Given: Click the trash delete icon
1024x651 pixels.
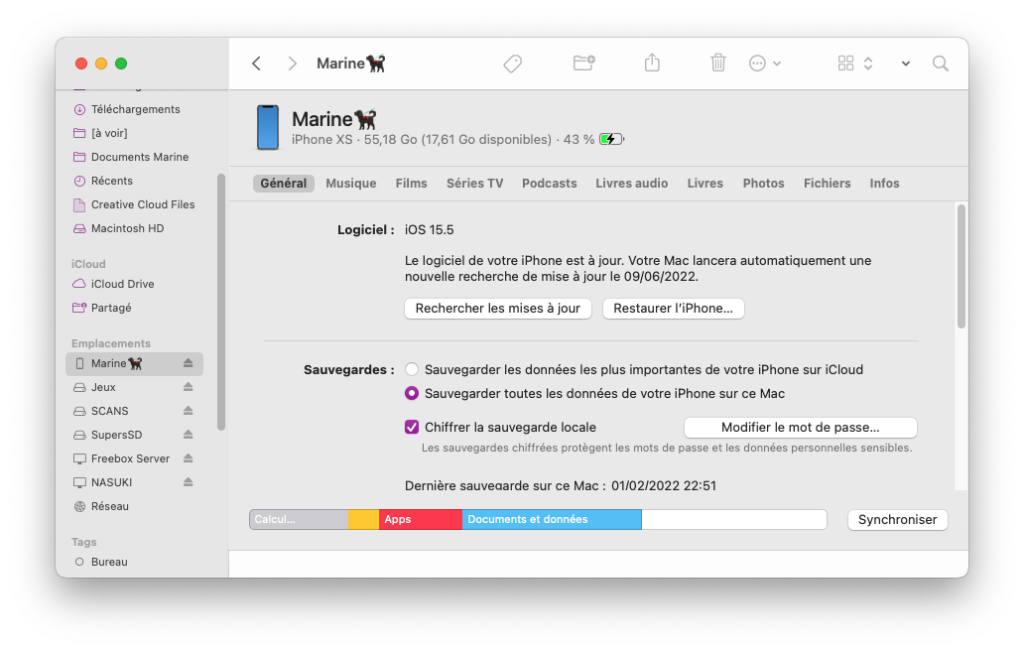Looking at the screenshot, I should (718, 63).
